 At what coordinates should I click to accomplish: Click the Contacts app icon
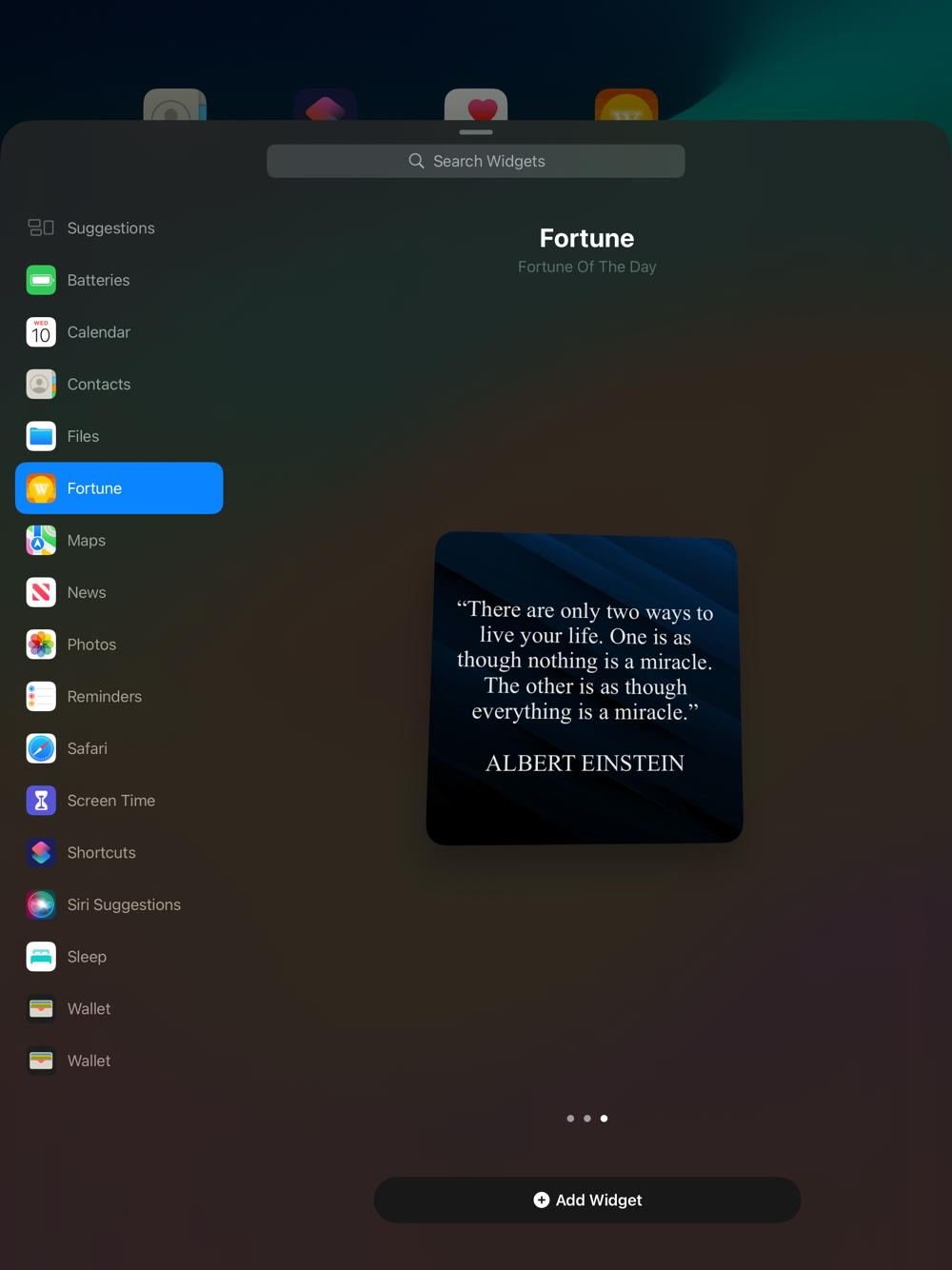click(x=41, y=384)
